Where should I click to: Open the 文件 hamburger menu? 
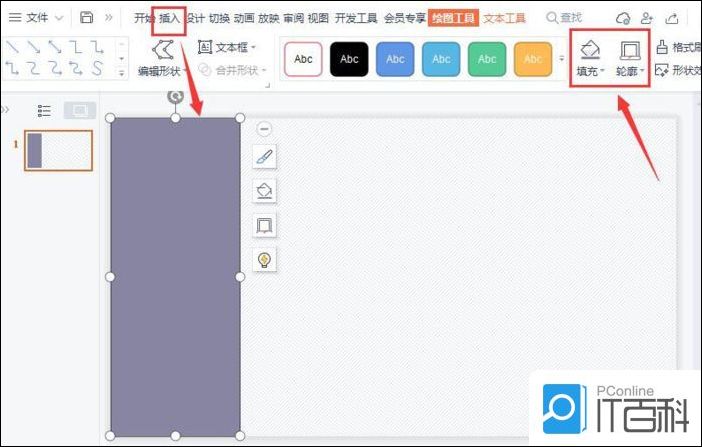pos(28,17)
